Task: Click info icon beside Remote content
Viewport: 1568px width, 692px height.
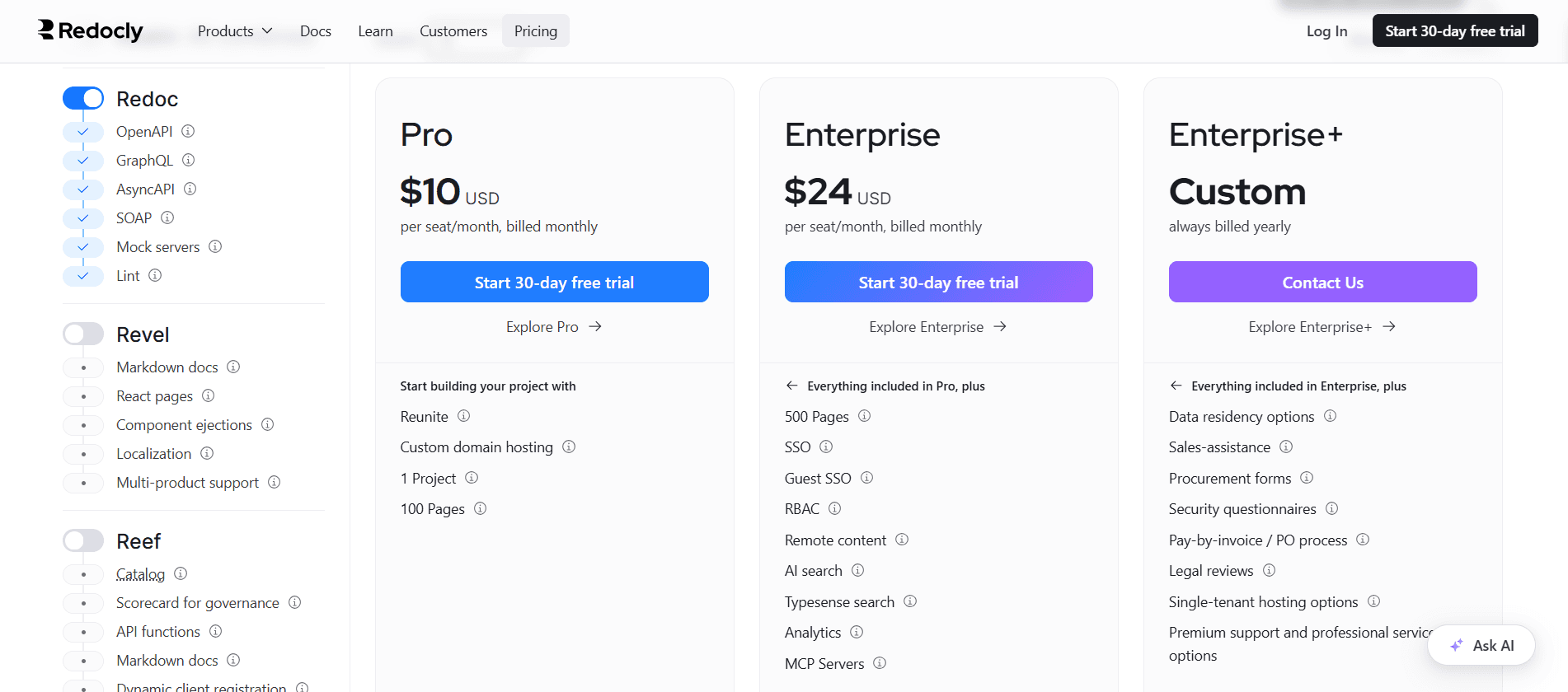Action: click(x=902, y=540)
